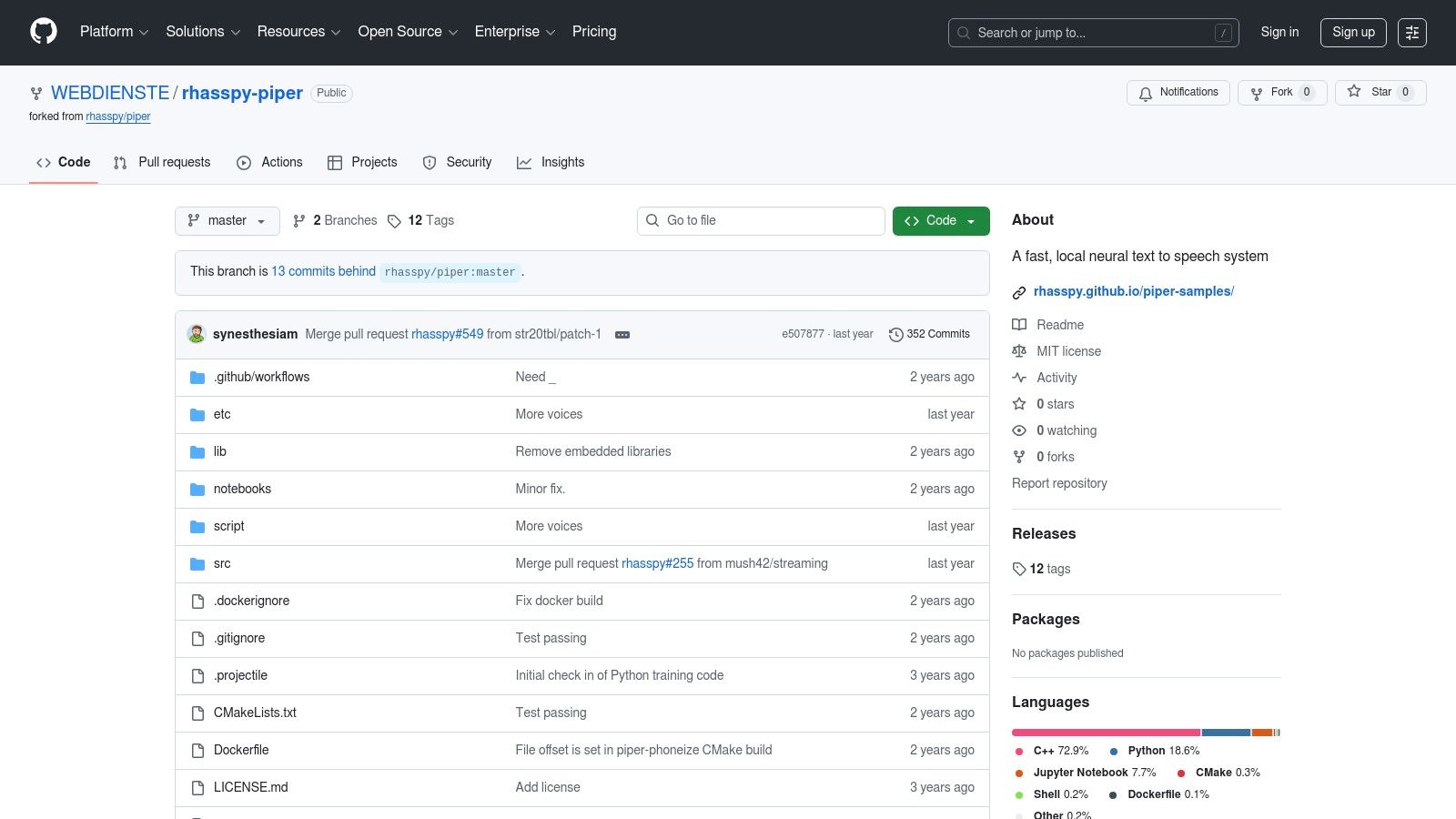This screenshot has width=1456, height=819.
Task: Open the 352 Commits history
Action: [x=929, y=334]
